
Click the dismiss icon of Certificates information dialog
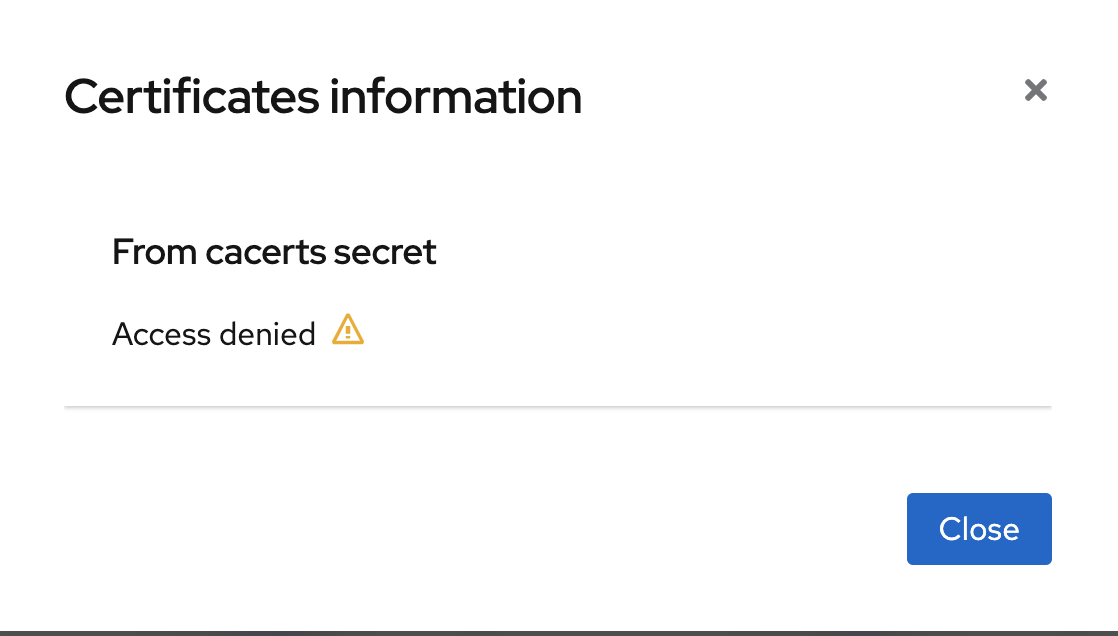tap(1035, 91)
